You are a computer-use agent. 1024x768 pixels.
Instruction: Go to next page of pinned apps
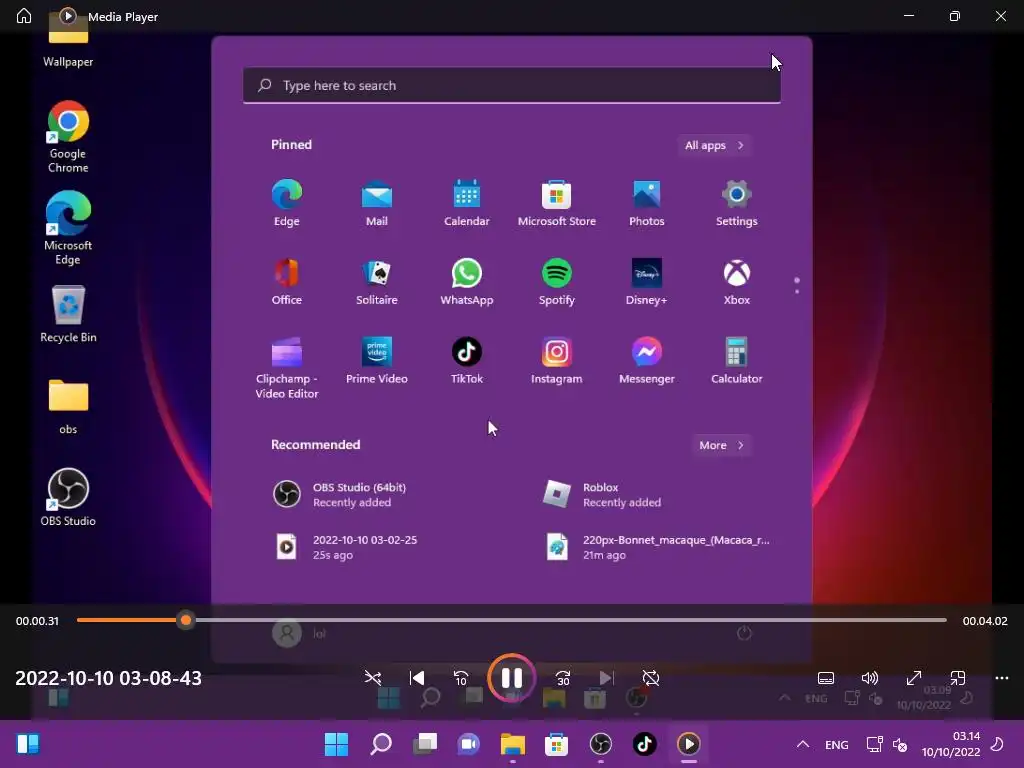797,291
